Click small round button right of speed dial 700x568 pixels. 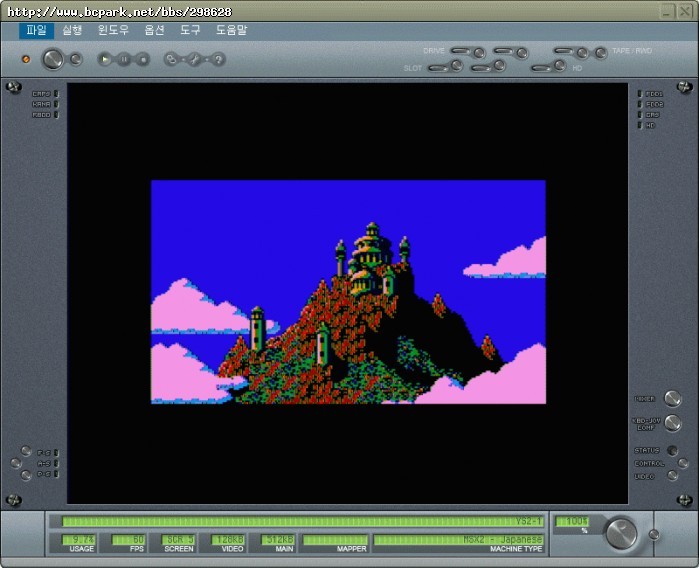coord(654,534)
